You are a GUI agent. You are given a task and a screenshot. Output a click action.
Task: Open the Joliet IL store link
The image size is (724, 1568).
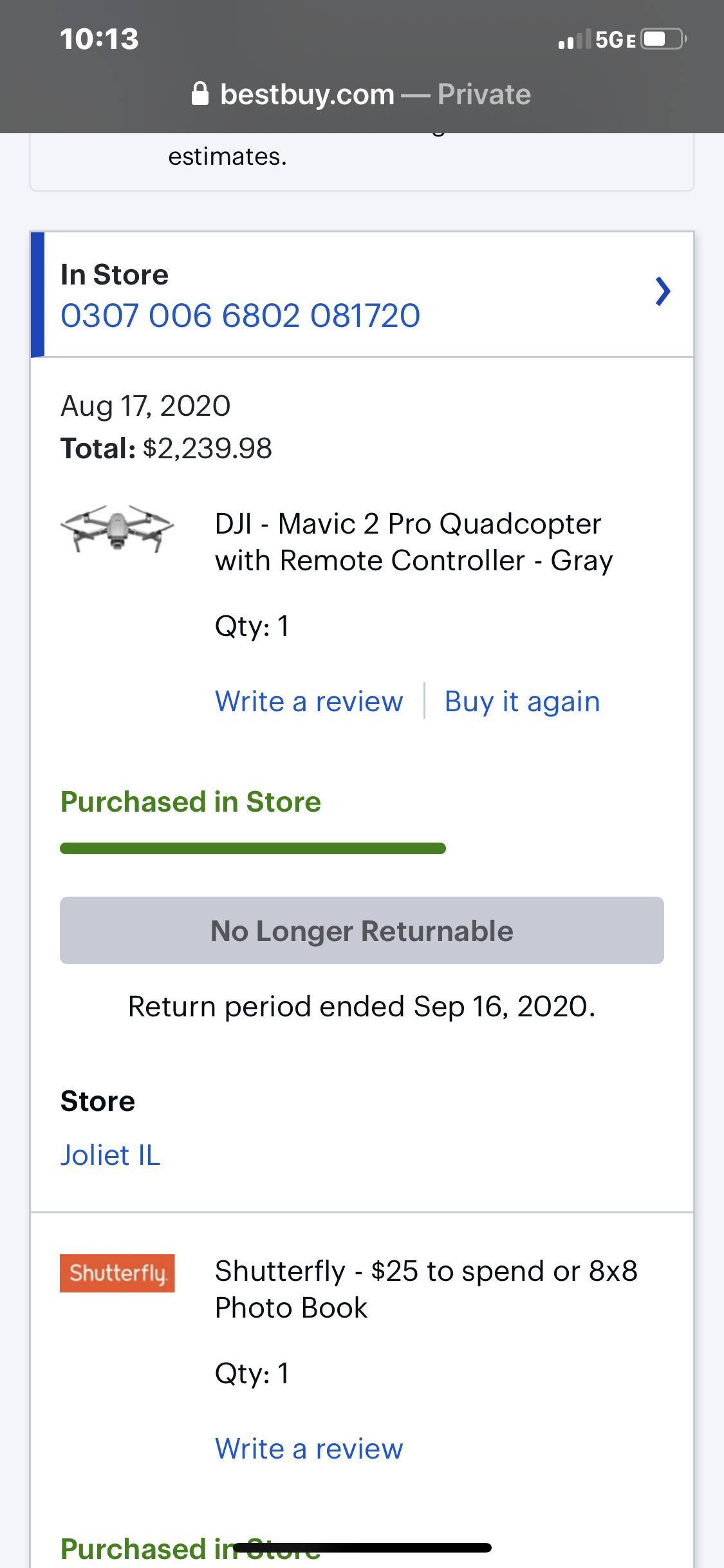[x=110, y=1155]
